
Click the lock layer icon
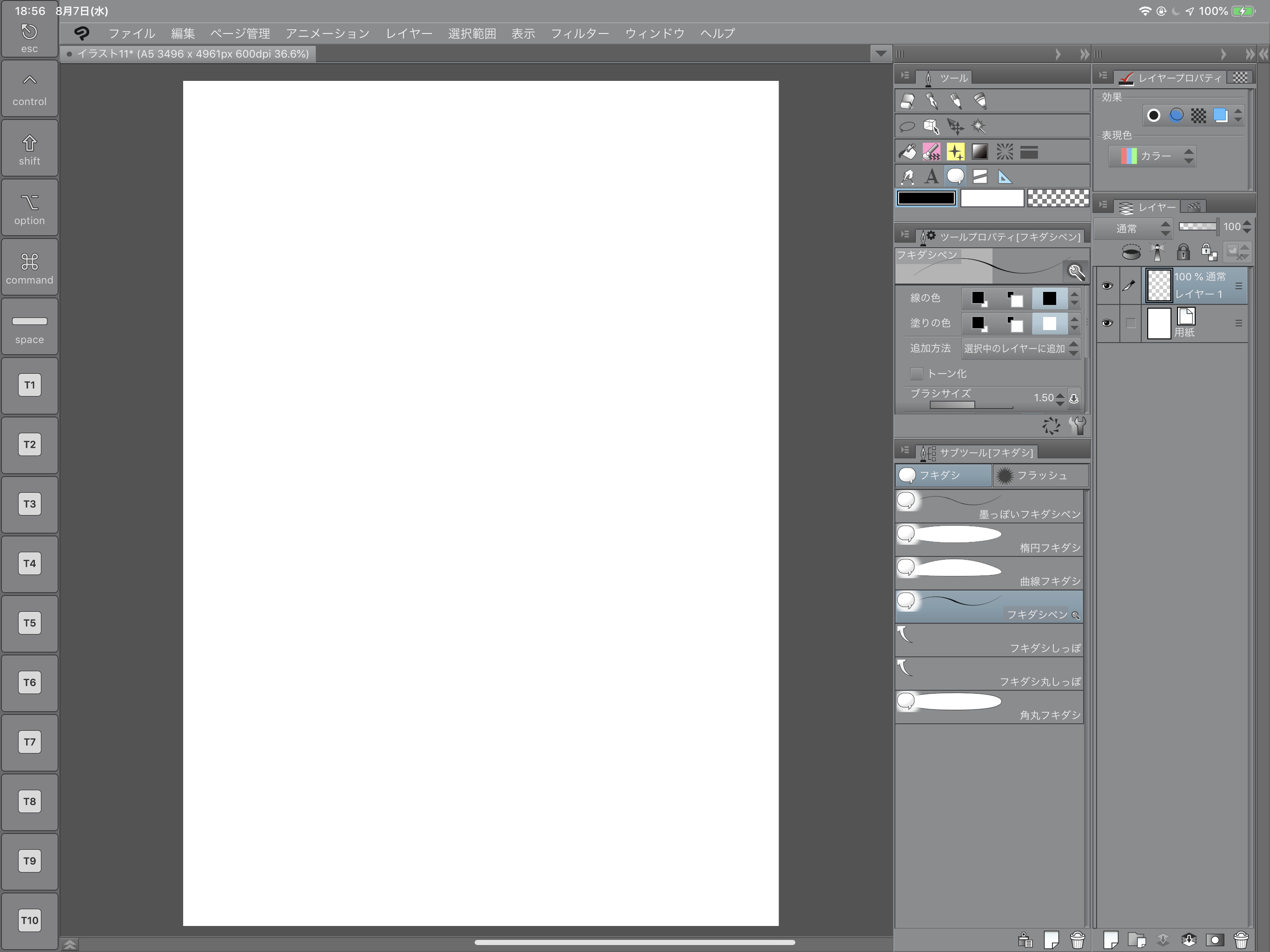[1183, 252]
